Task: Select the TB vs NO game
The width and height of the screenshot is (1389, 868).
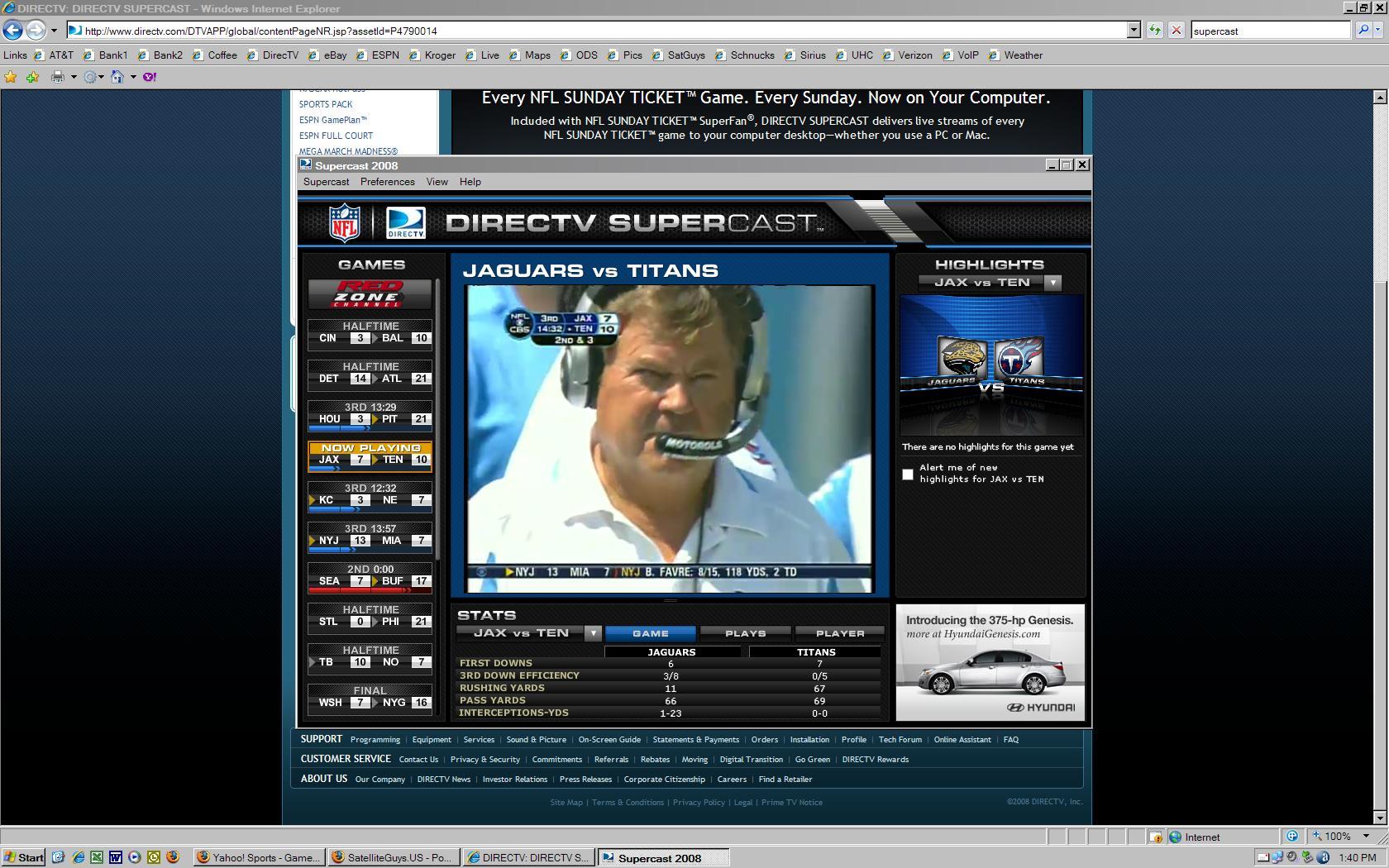Action: pos(370,657)
